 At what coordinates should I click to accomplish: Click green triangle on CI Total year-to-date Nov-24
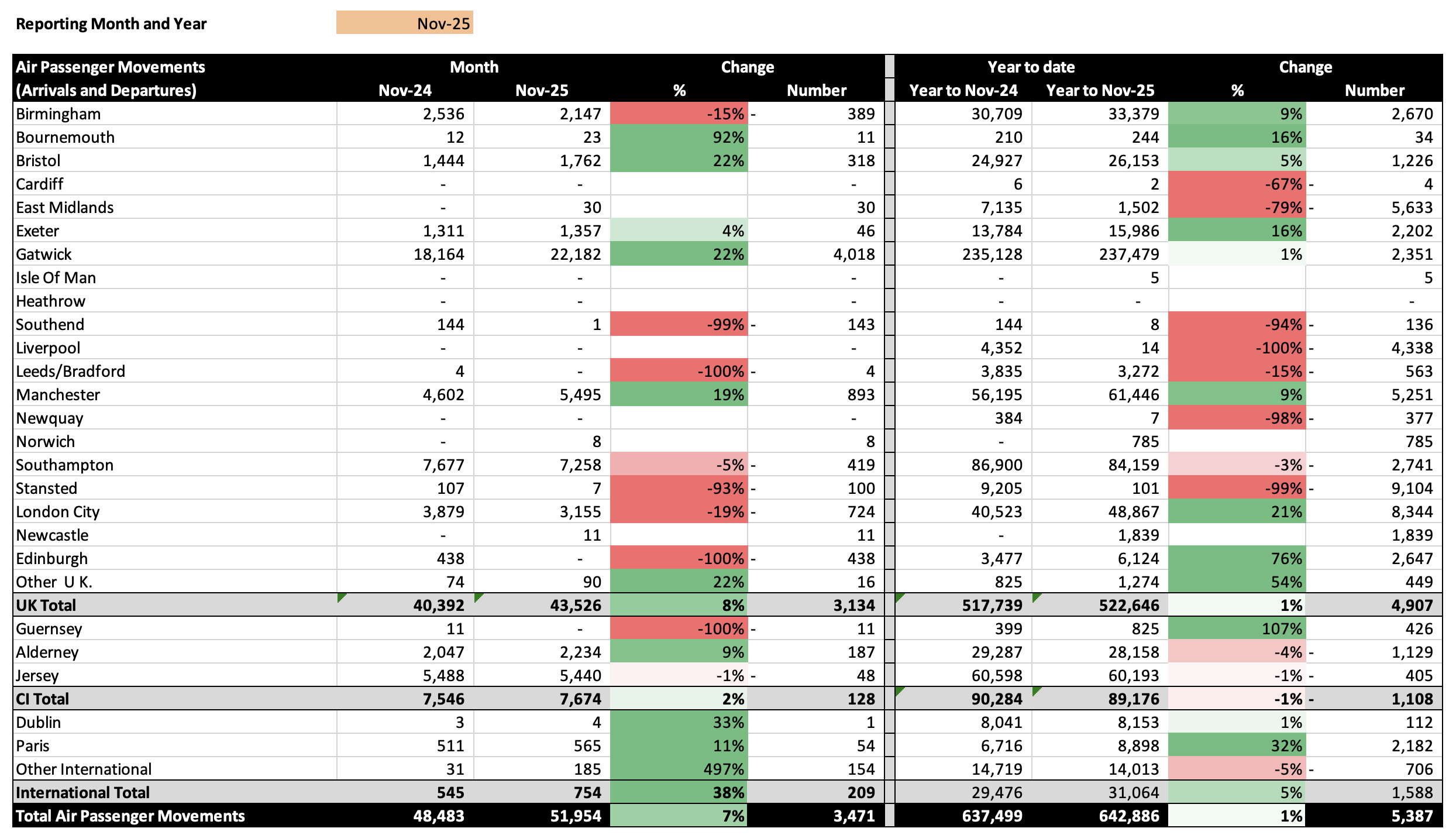tap(899, 690)
